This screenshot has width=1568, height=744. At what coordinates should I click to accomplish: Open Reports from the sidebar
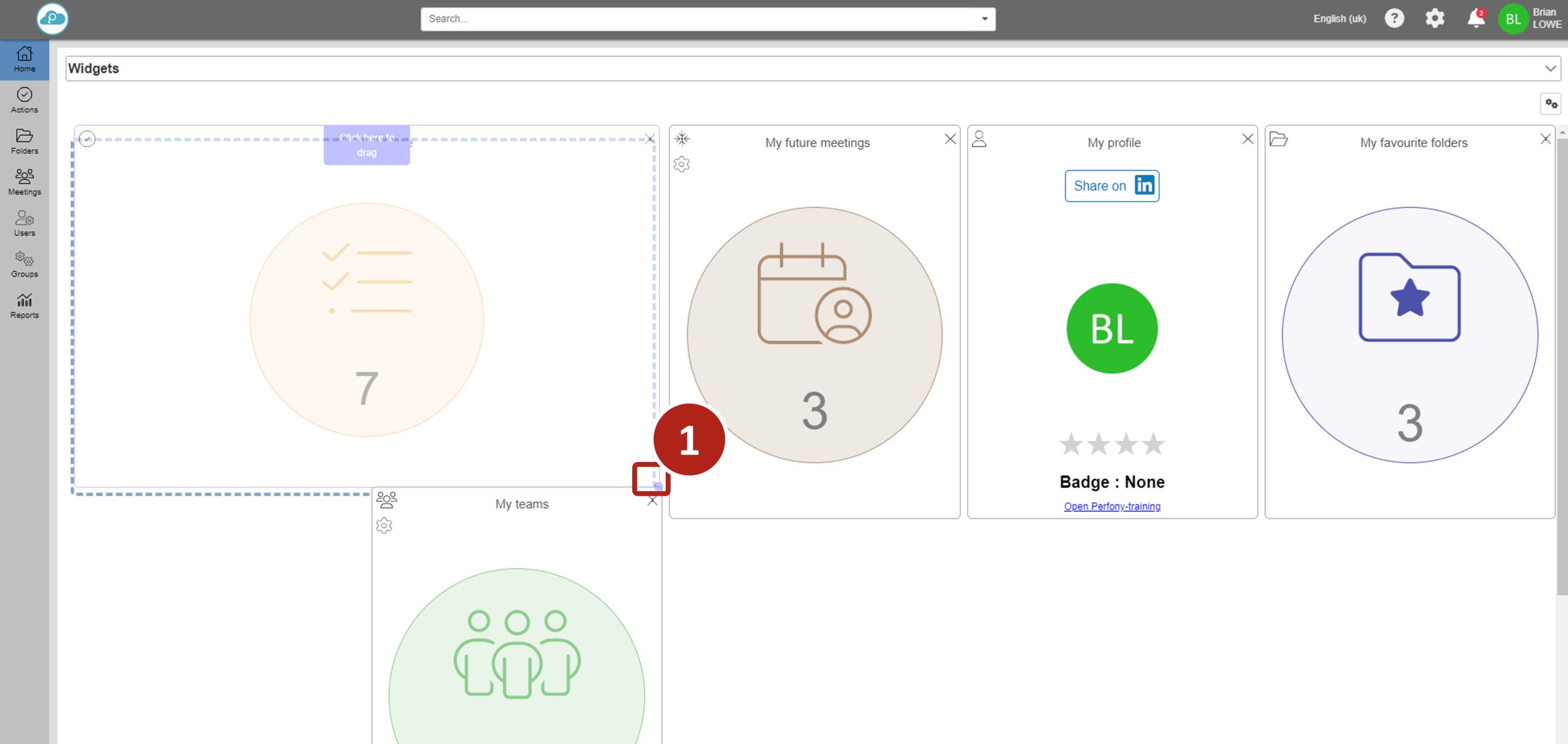[24, 305]
